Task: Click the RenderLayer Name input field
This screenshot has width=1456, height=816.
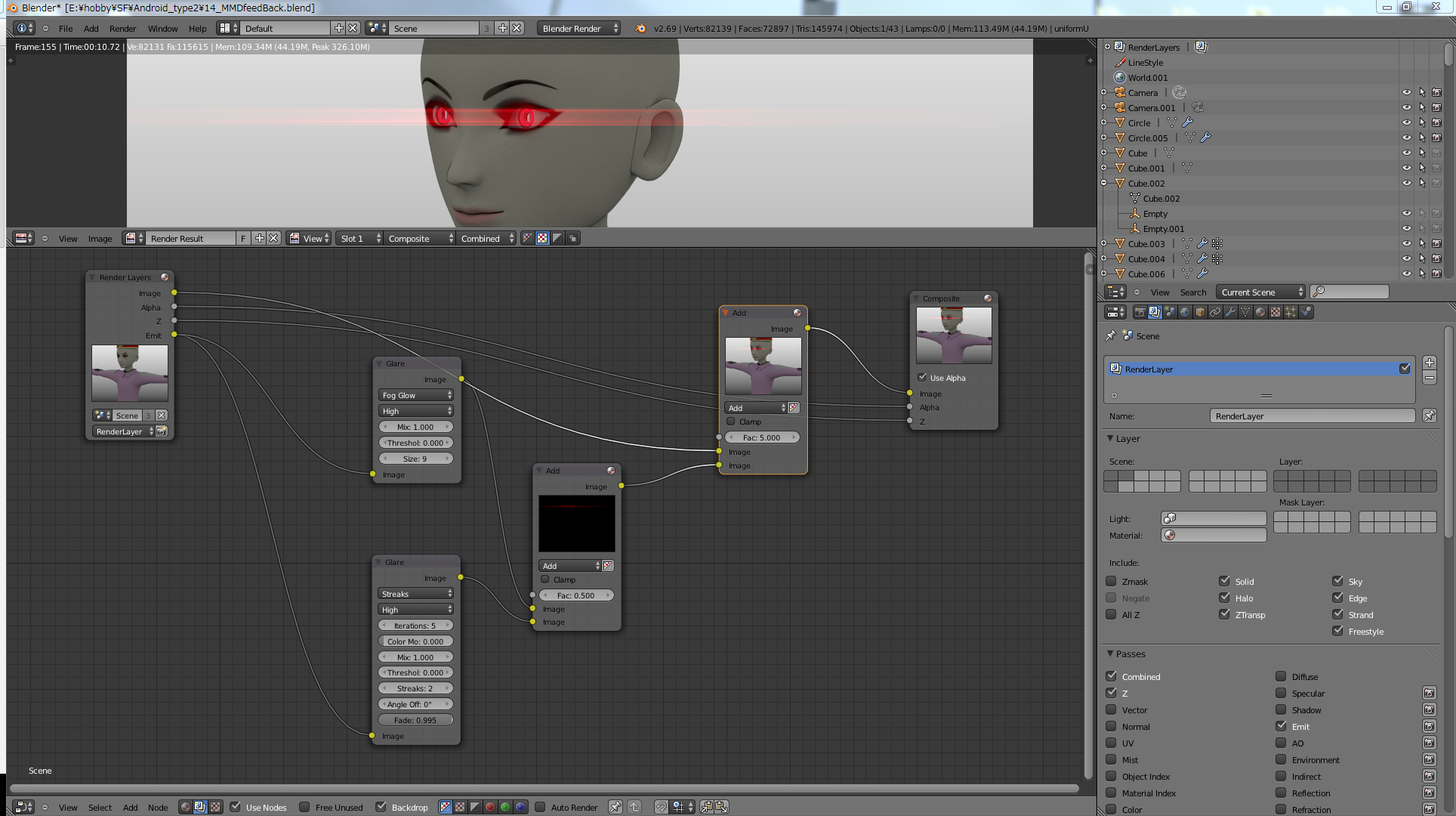Action: click(1313, 416)
